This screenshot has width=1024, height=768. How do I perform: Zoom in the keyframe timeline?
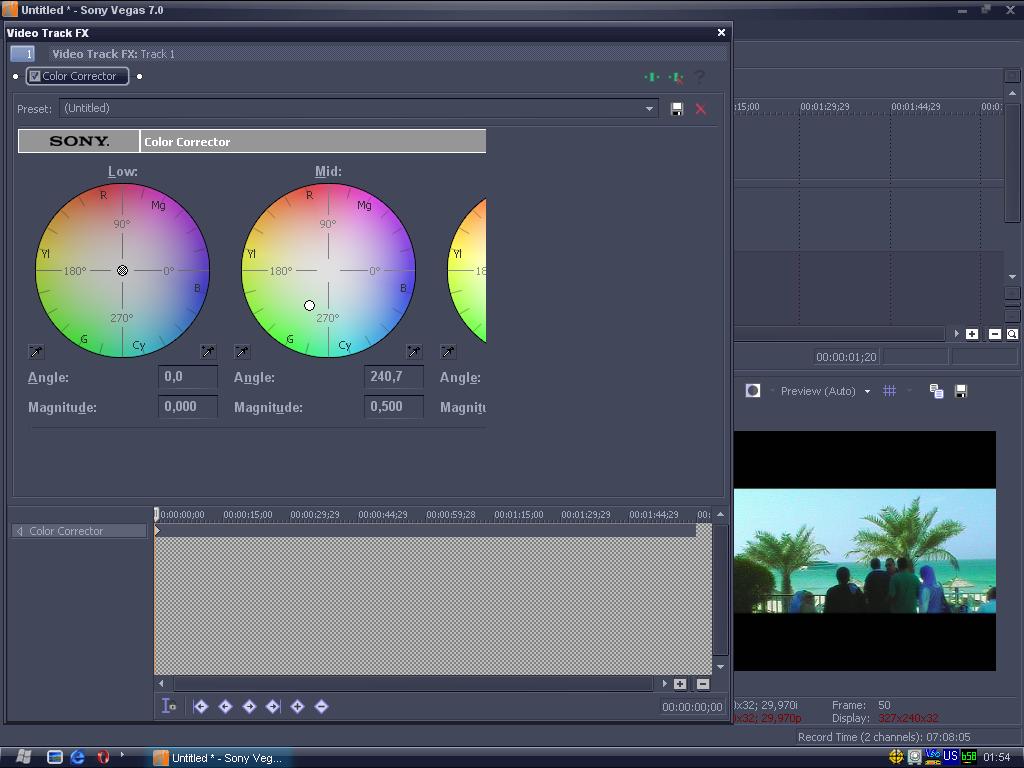pos(680,684)
